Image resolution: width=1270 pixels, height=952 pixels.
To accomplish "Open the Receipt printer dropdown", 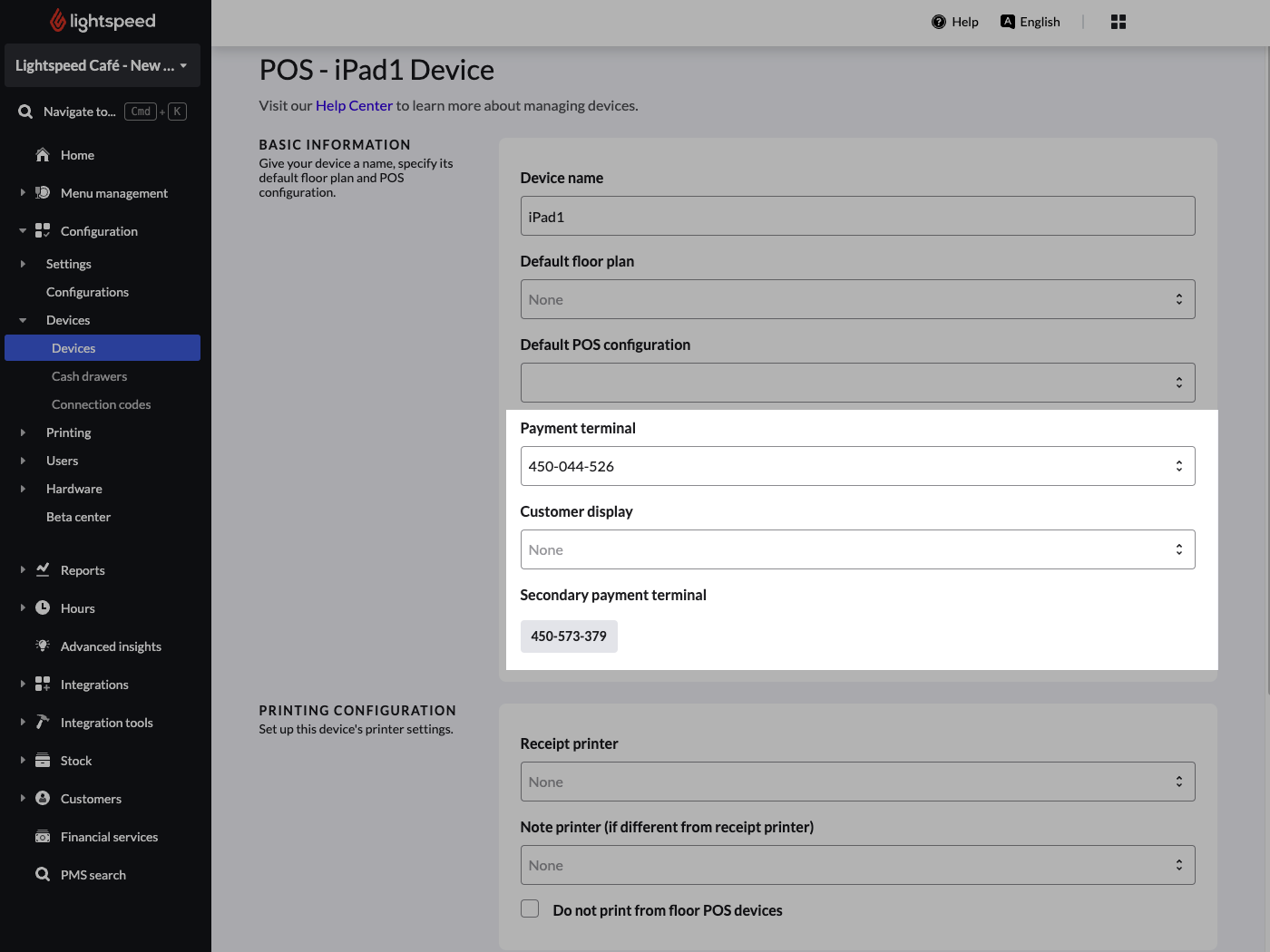I will 856,782.
